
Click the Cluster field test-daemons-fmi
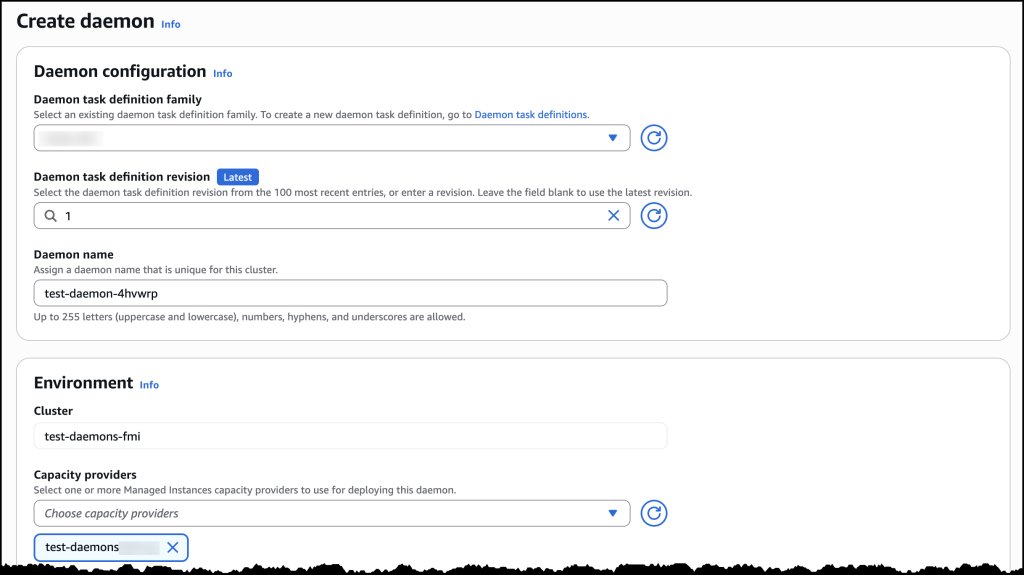tap(350, 436)
